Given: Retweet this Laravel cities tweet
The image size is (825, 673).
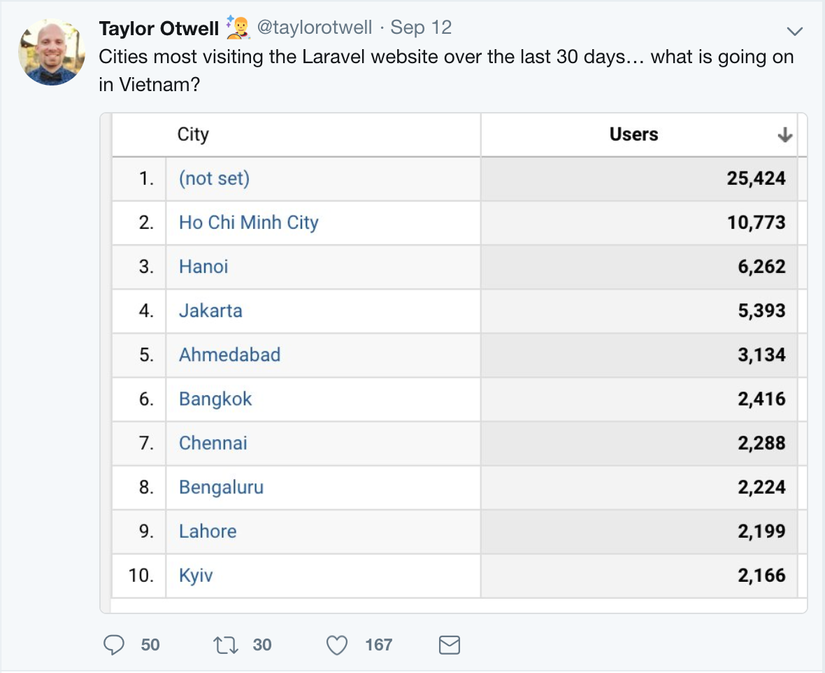Looking at the screenshot, I should (x=226, y=645).
